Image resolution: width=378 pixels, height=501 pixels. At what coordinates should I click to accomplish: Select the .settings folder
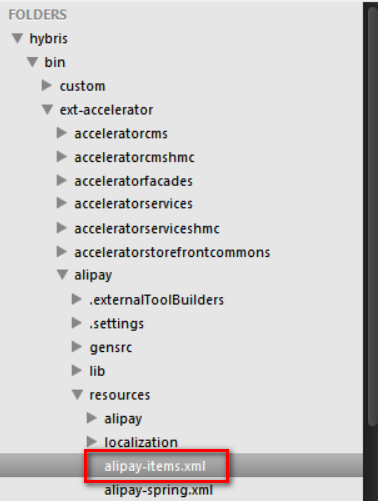point(116,324)
